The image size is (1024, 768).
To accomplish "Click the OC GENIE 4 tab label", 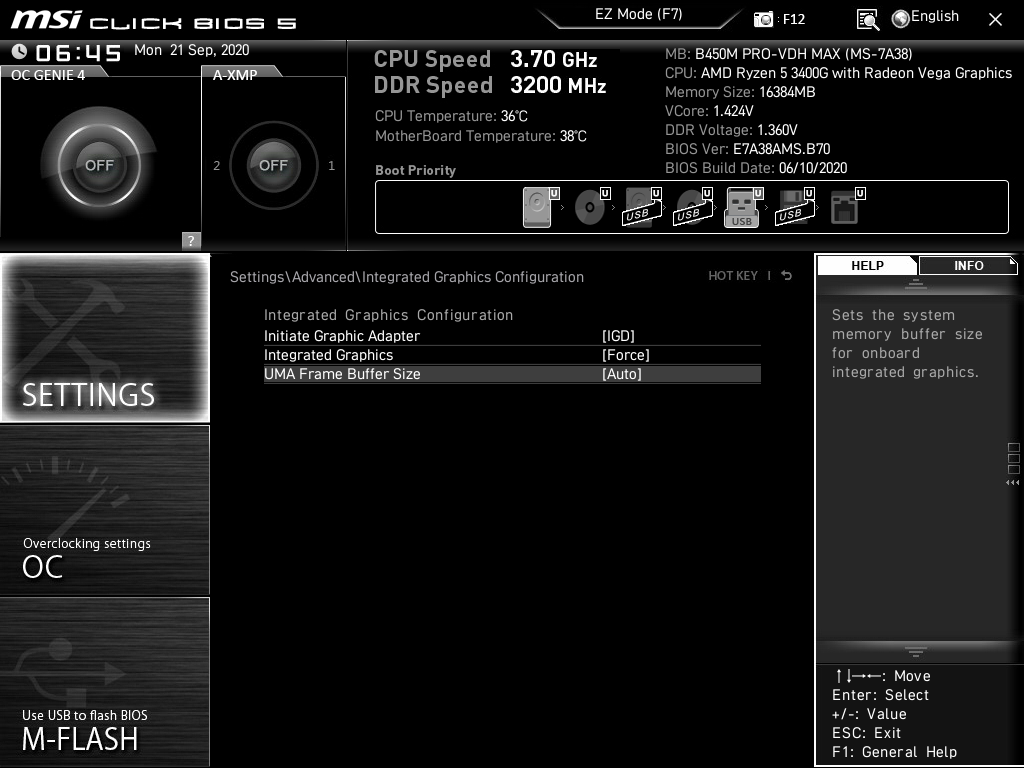I will pos(48,74).
